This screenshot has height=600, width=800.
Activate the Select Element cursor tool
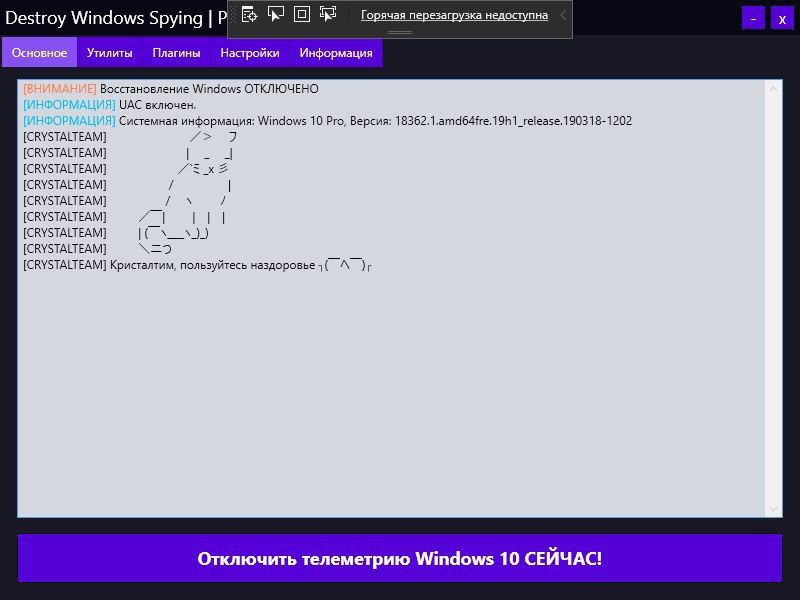click(x=276, y=15)
